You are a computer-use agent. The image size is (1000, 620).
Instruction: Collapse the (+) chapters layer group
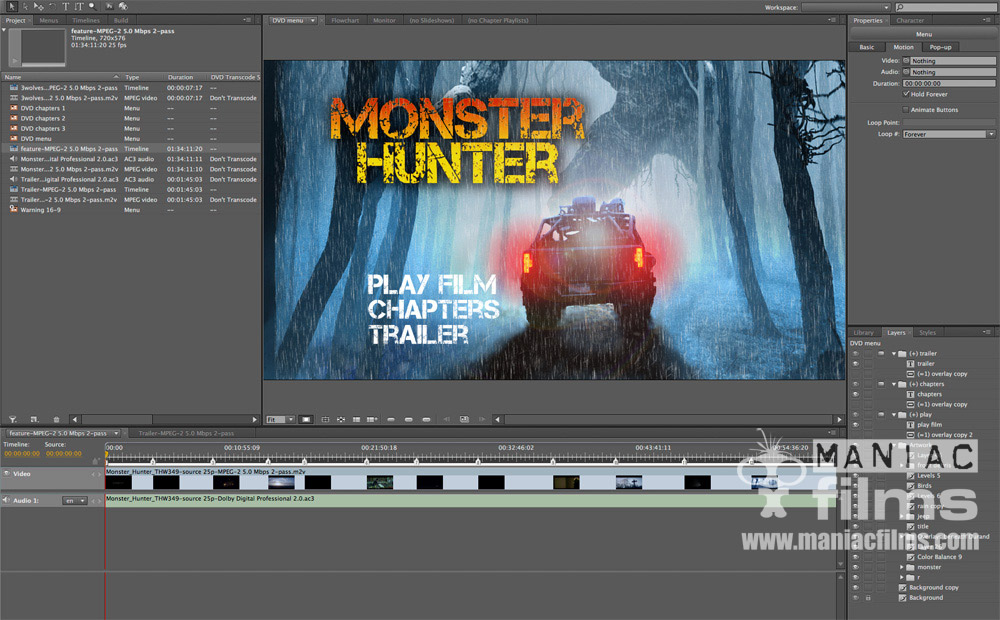click(x=893, y=384)
